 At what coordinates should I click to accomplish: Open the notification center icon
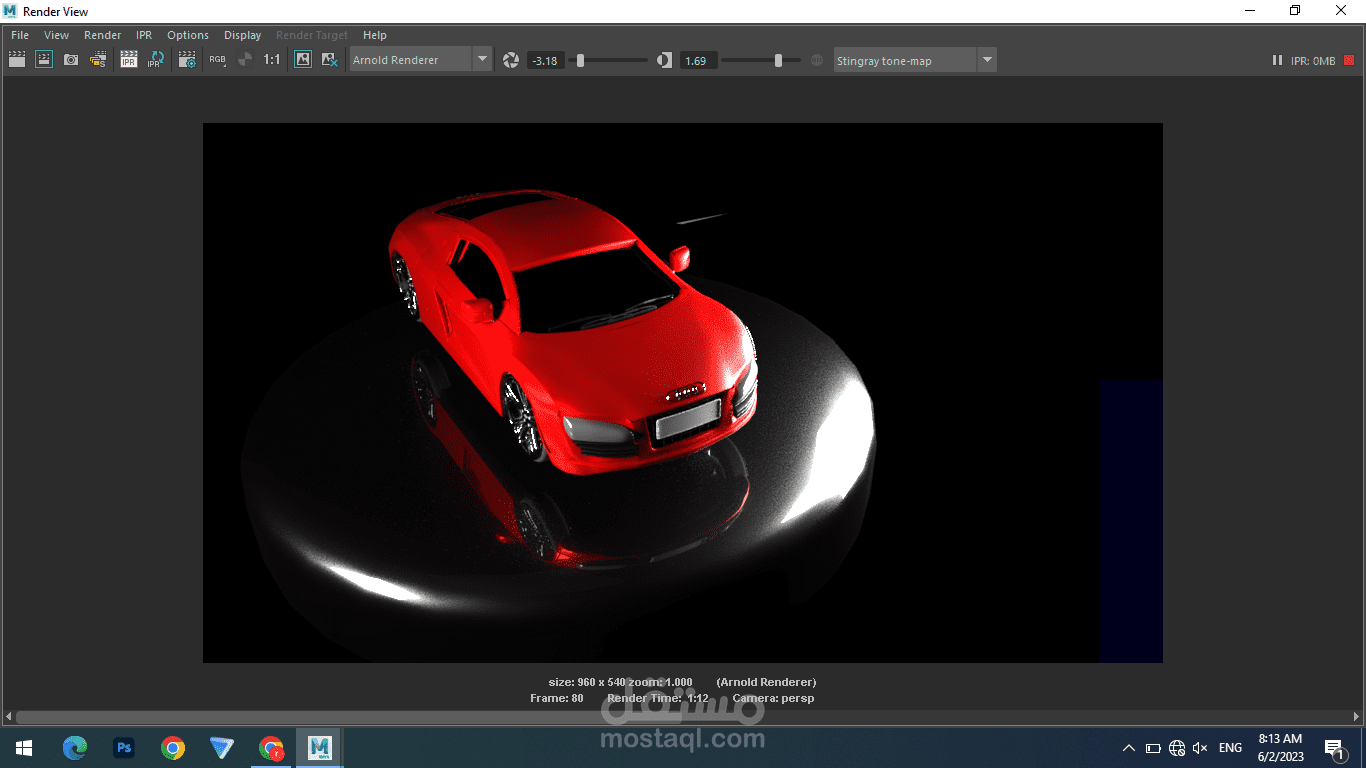click(1335, 748)
